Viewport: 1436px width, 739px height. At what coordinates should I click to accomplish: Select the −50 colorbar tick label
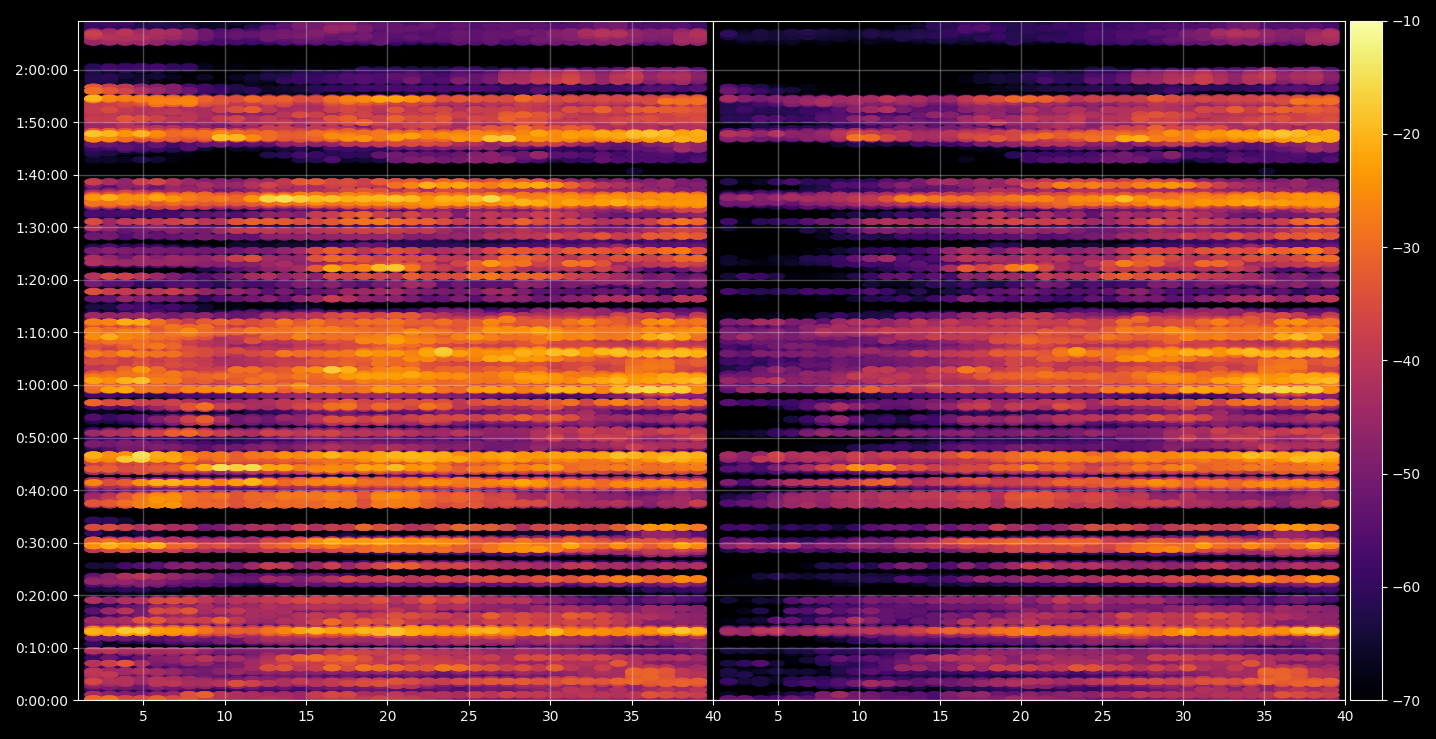[1405, 474]
